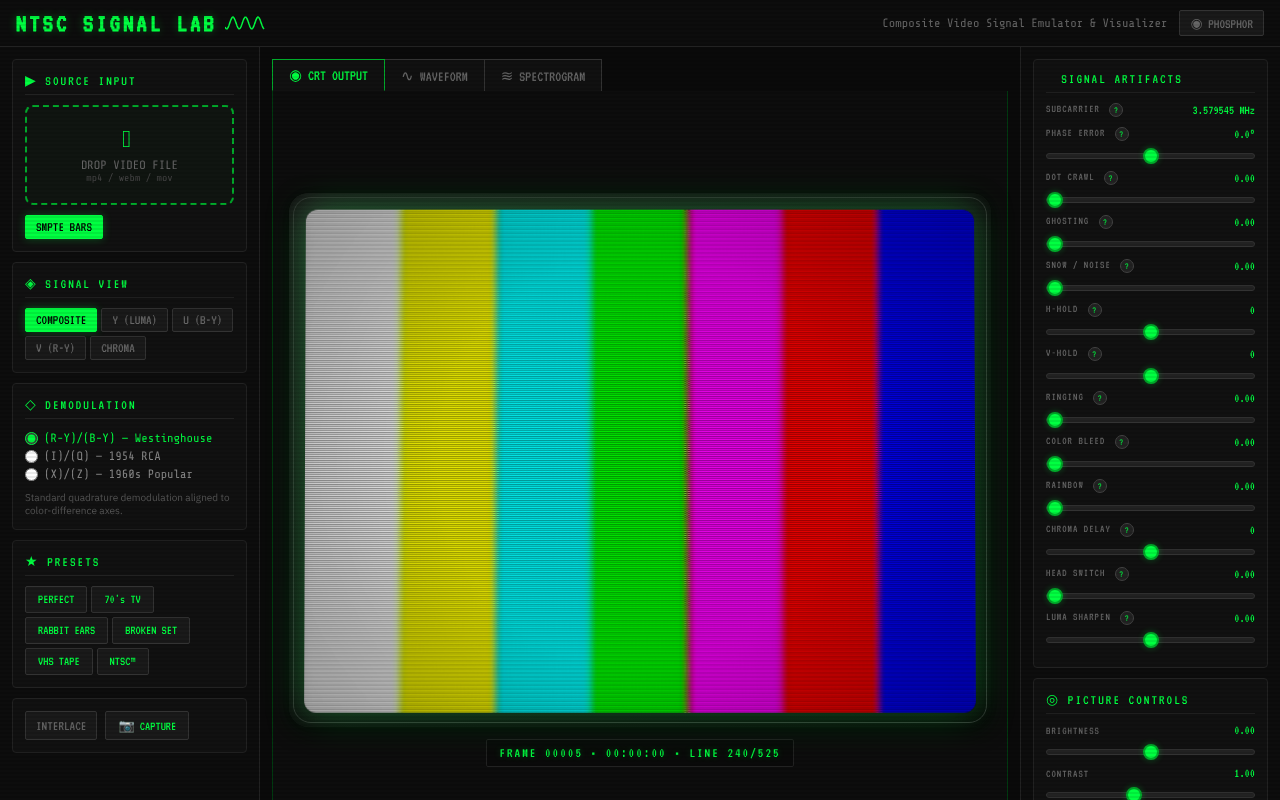1280x800 pixels.
Task: Click the Head Switch help icon
Action: coord(1121,574)
